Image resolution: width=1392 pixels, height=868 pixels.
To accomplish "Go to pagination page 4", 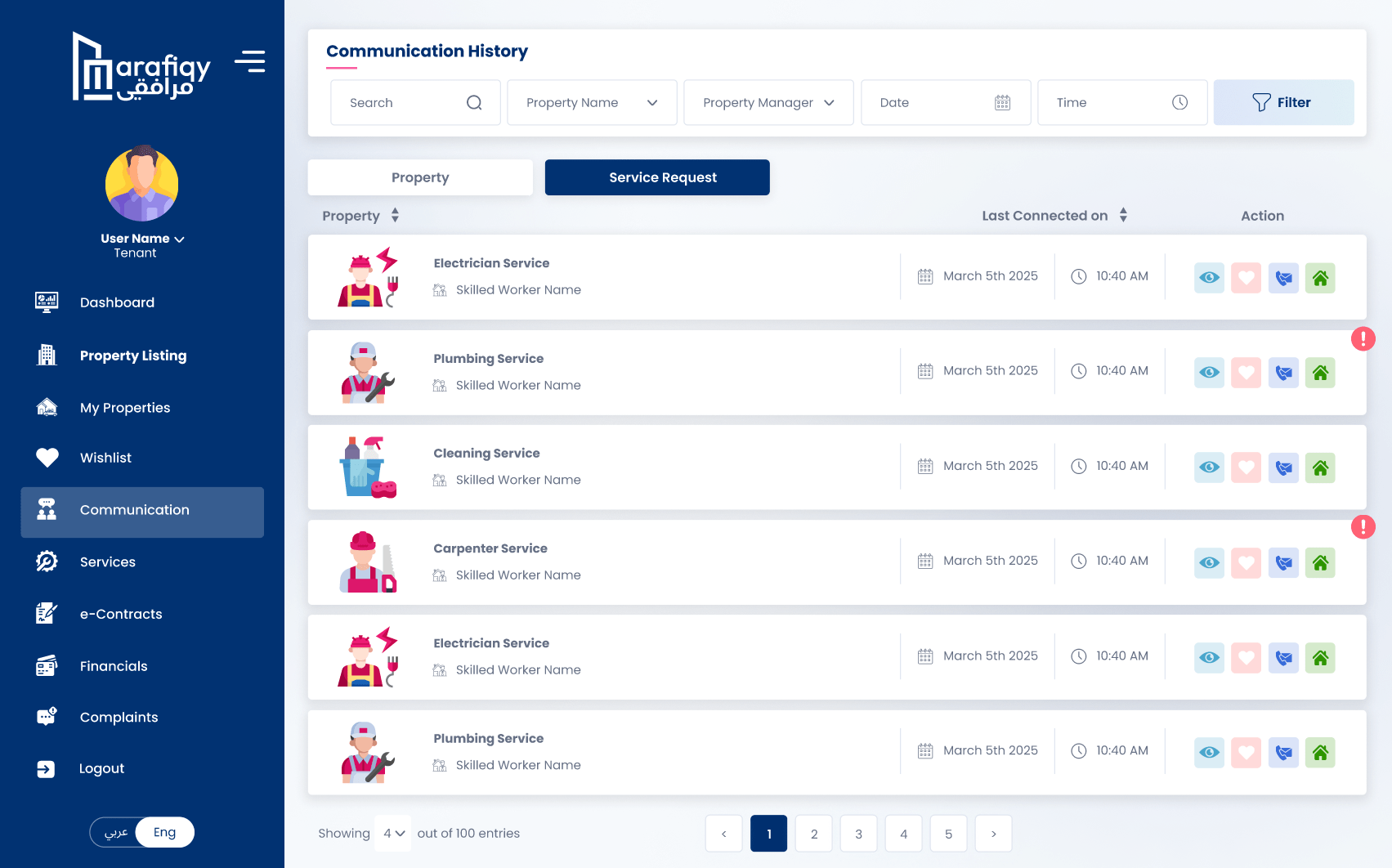I will pyautogui.click(x=904, y=834).
